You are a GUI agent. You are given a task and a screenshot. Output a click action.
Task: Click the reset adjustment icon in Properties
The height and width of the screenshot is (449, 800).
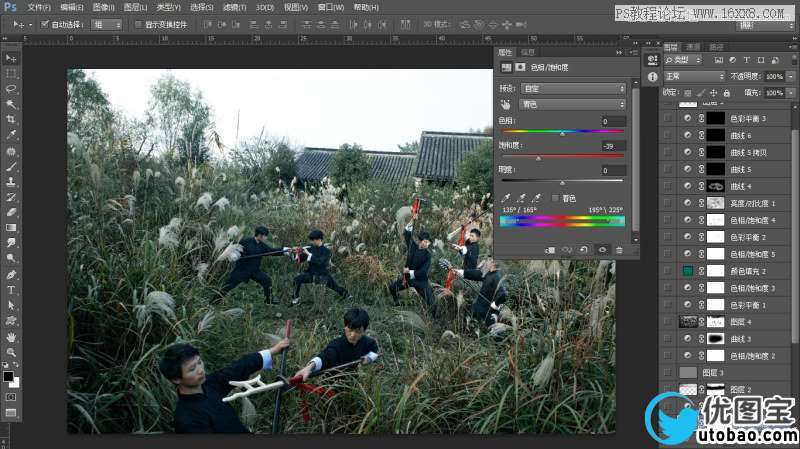coord(584,250)
